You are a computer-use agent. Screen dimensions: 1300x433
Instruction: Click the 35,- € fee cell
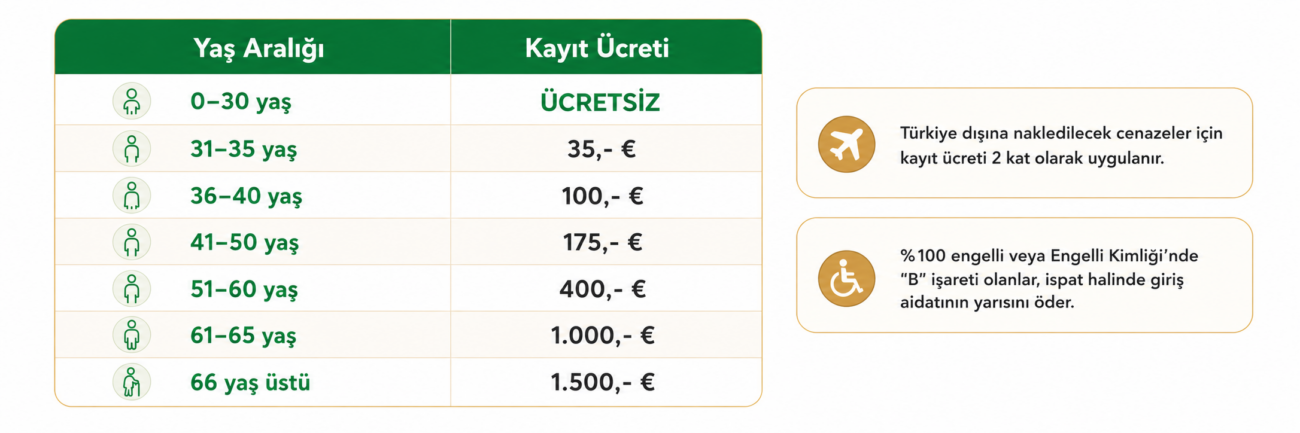tap(601, 150)
